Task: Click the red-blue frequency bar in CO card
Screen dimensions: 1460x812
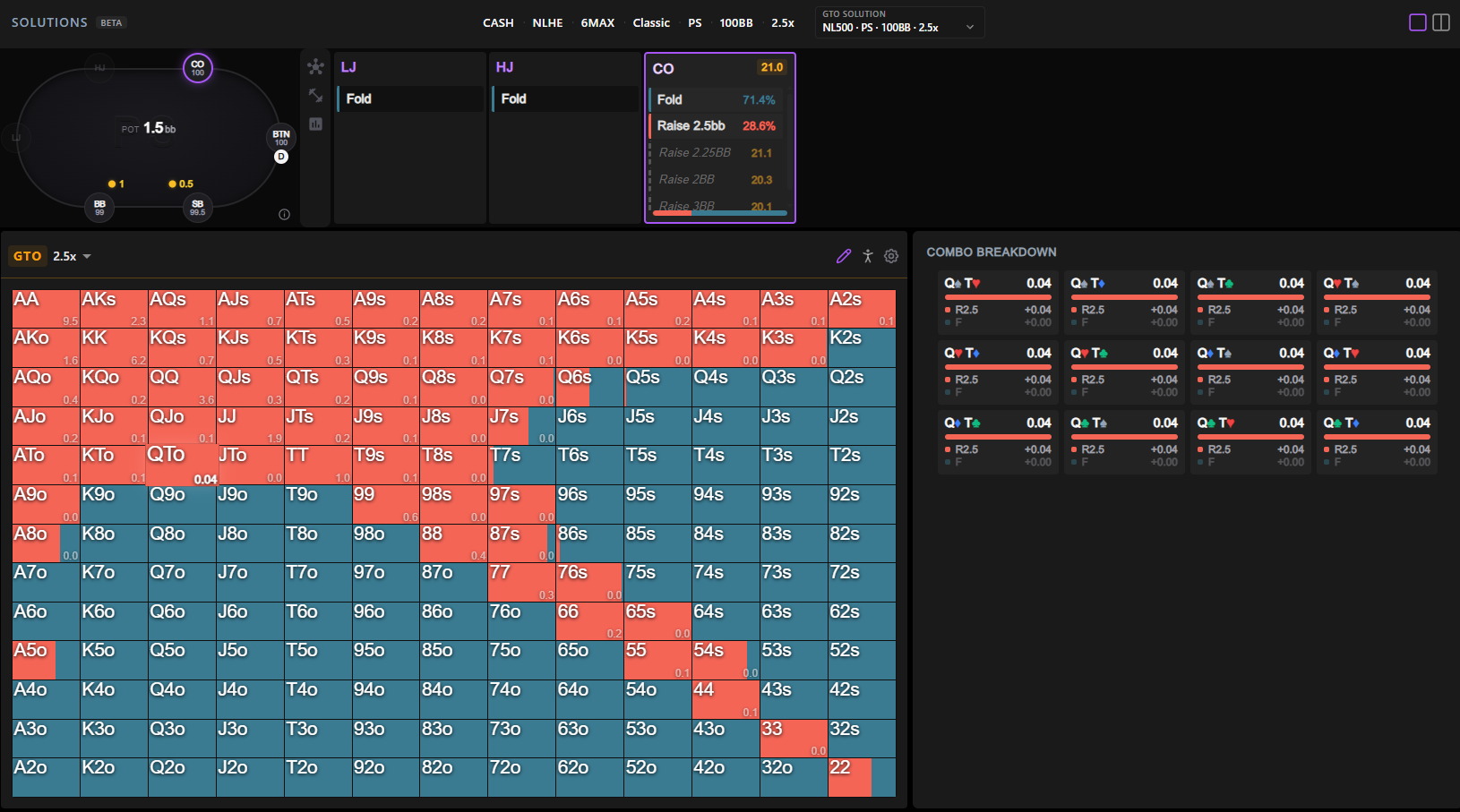Action: [x=720, y=213]
